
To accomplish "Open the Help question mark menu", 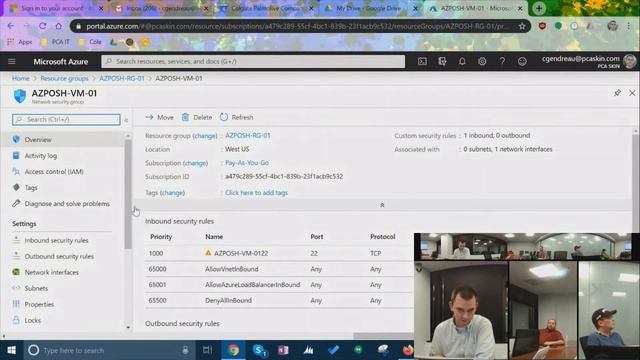I will 502,62.
